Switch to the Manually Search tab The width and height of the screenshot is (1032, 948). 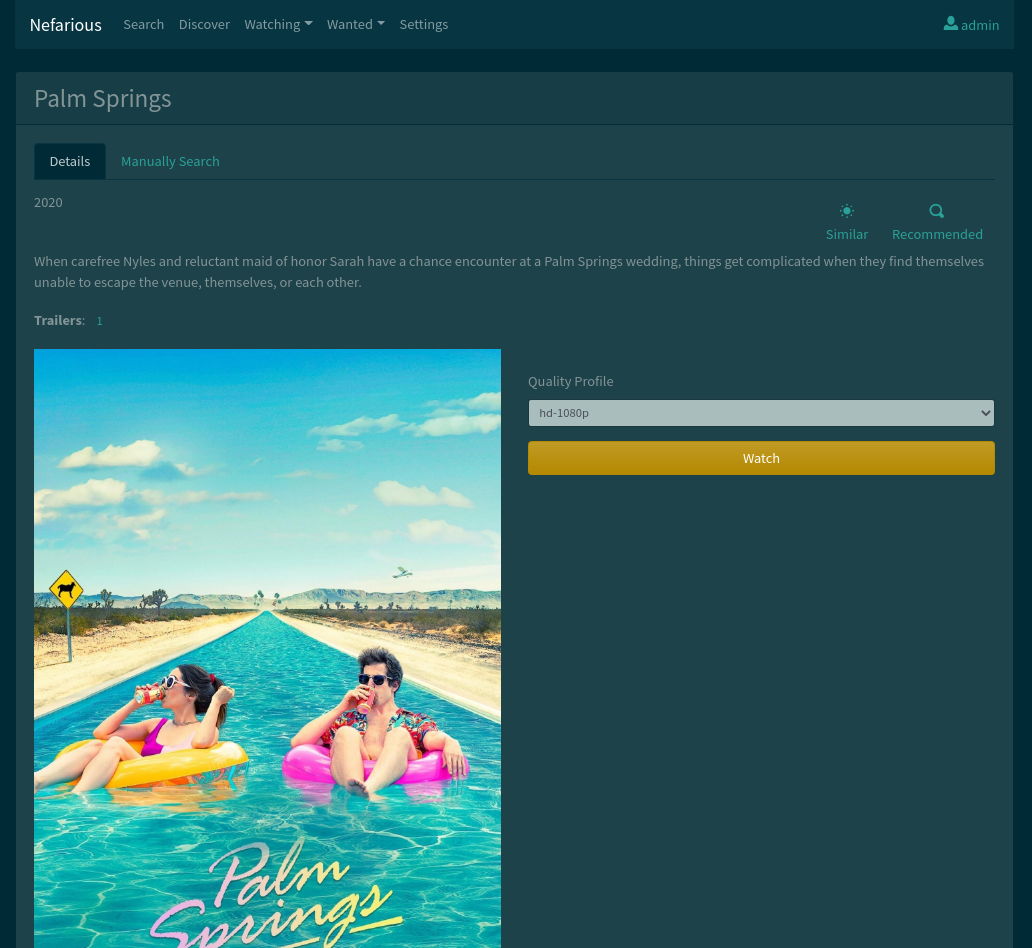(x=170, y=161)
